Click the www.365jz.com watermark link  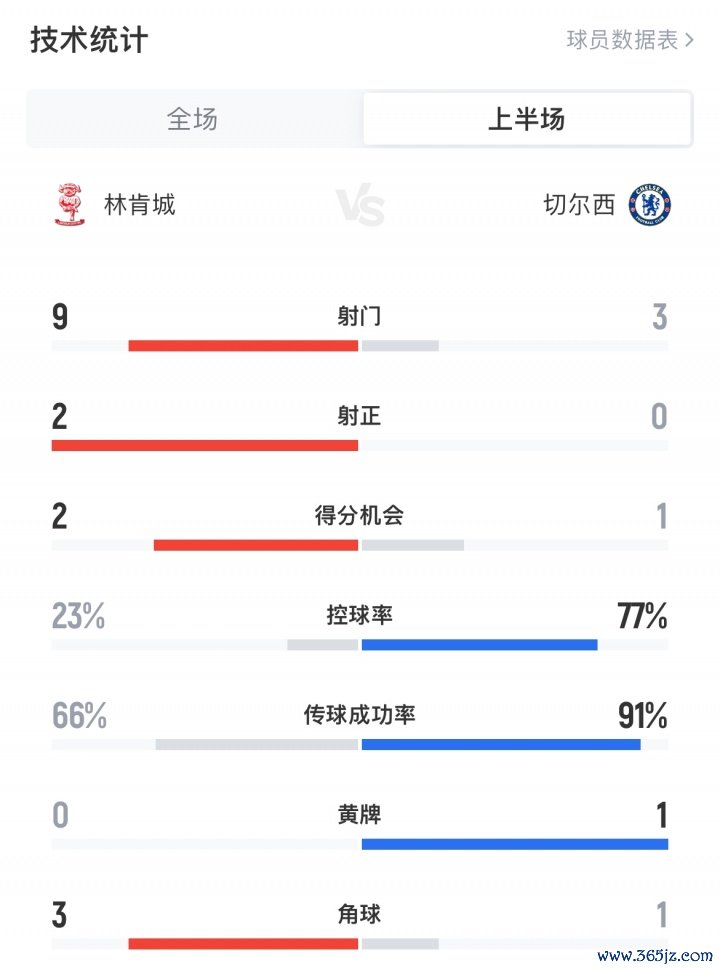coord(654,956)
